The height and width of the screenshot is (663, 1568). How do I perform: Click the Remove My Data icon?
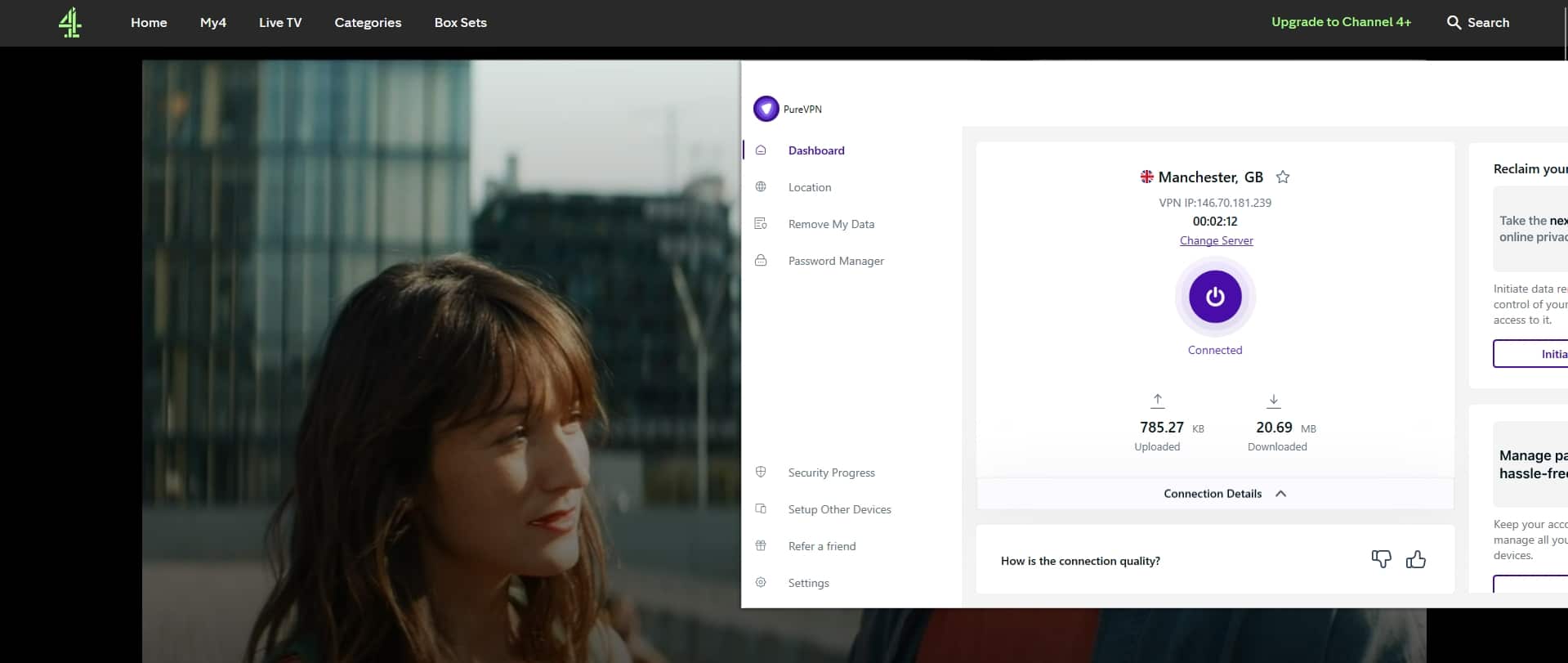761,224
